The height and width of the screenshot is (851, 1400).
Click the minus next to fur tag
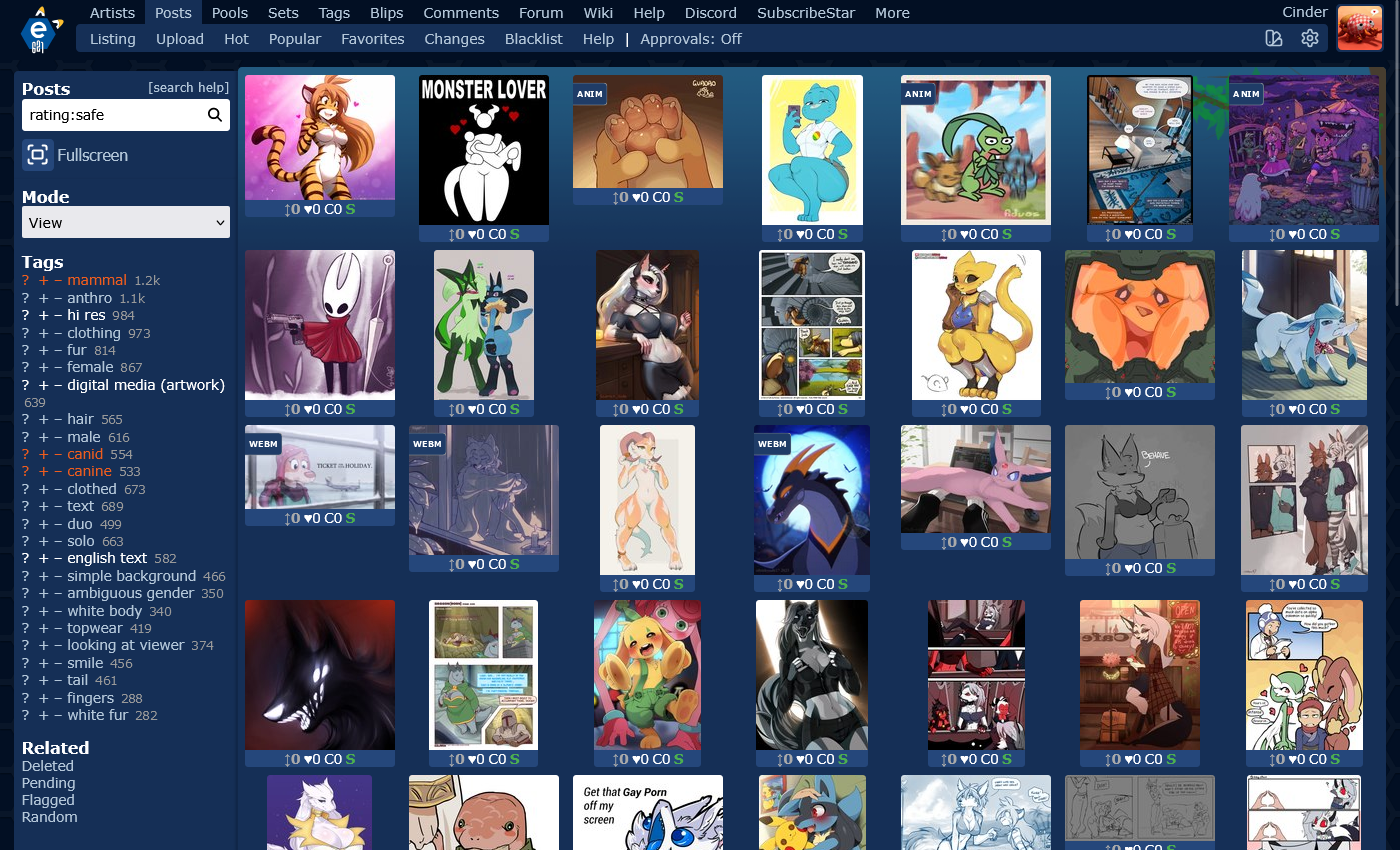coord(58,350)
